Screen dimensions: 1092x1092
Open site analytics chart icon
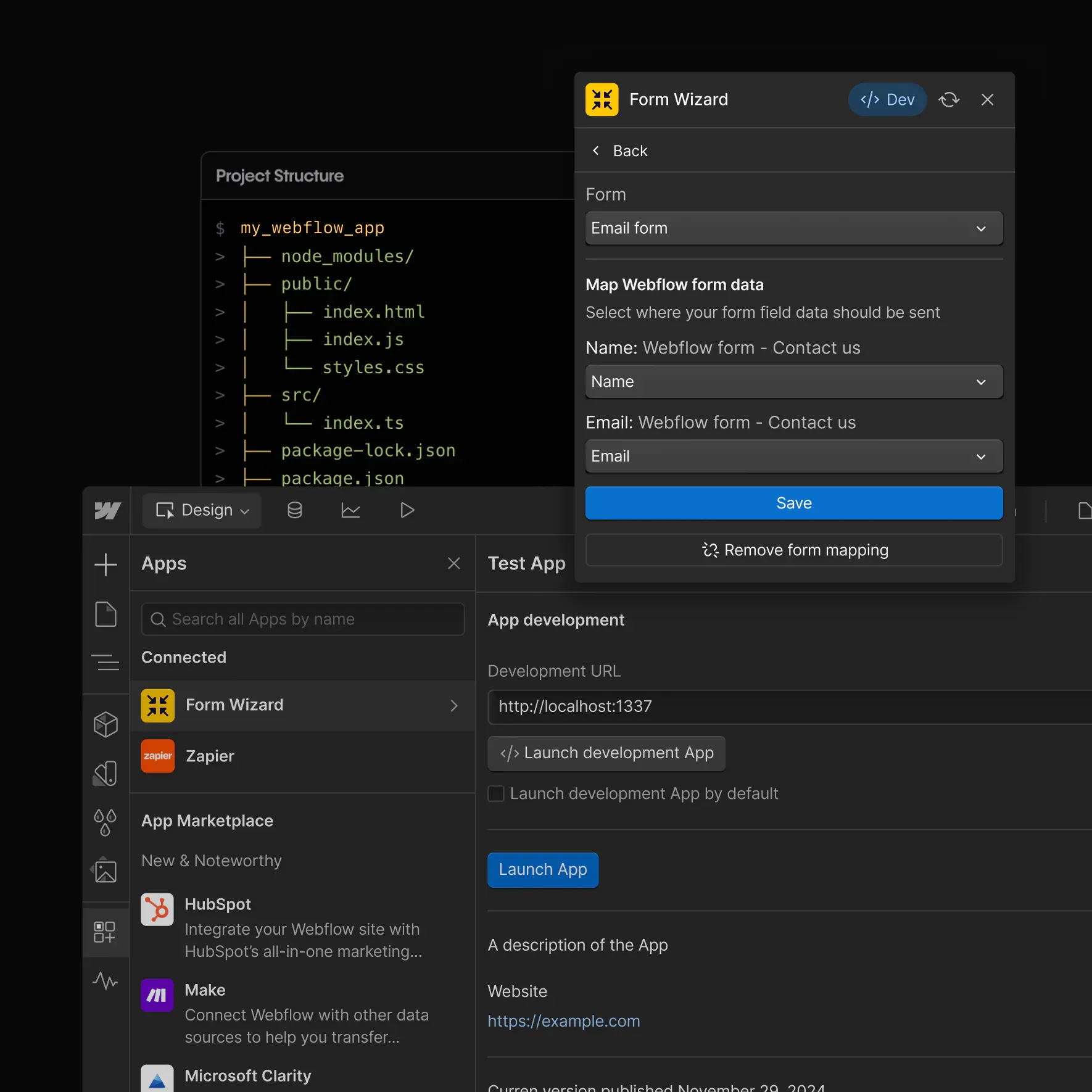click(350, 510)
